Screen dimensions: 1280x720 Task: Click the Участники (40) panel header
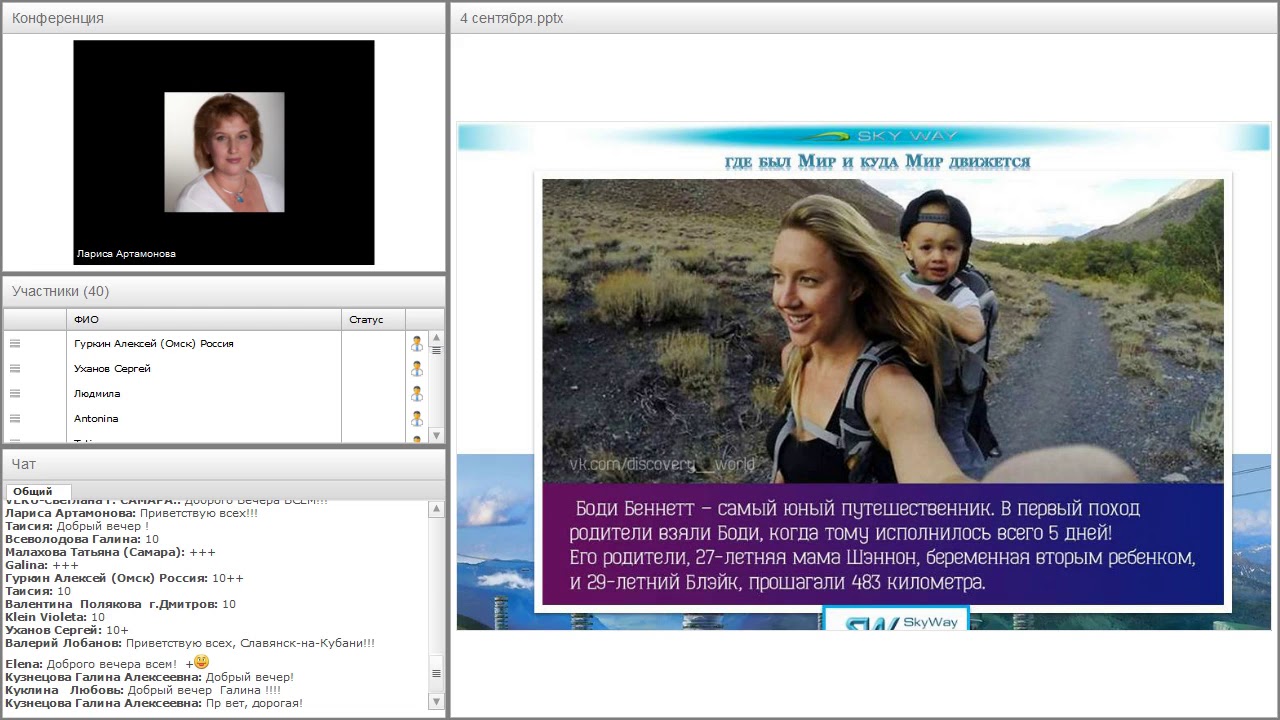[224, 291]
